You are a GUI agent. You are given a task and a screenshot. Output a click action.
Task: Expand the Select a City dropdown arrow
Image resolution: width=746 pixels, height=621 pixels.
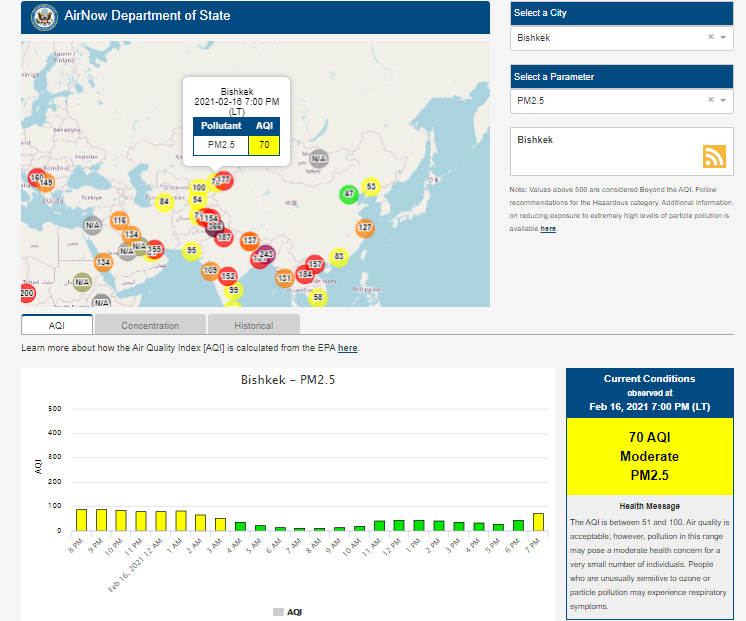point(723,37)
